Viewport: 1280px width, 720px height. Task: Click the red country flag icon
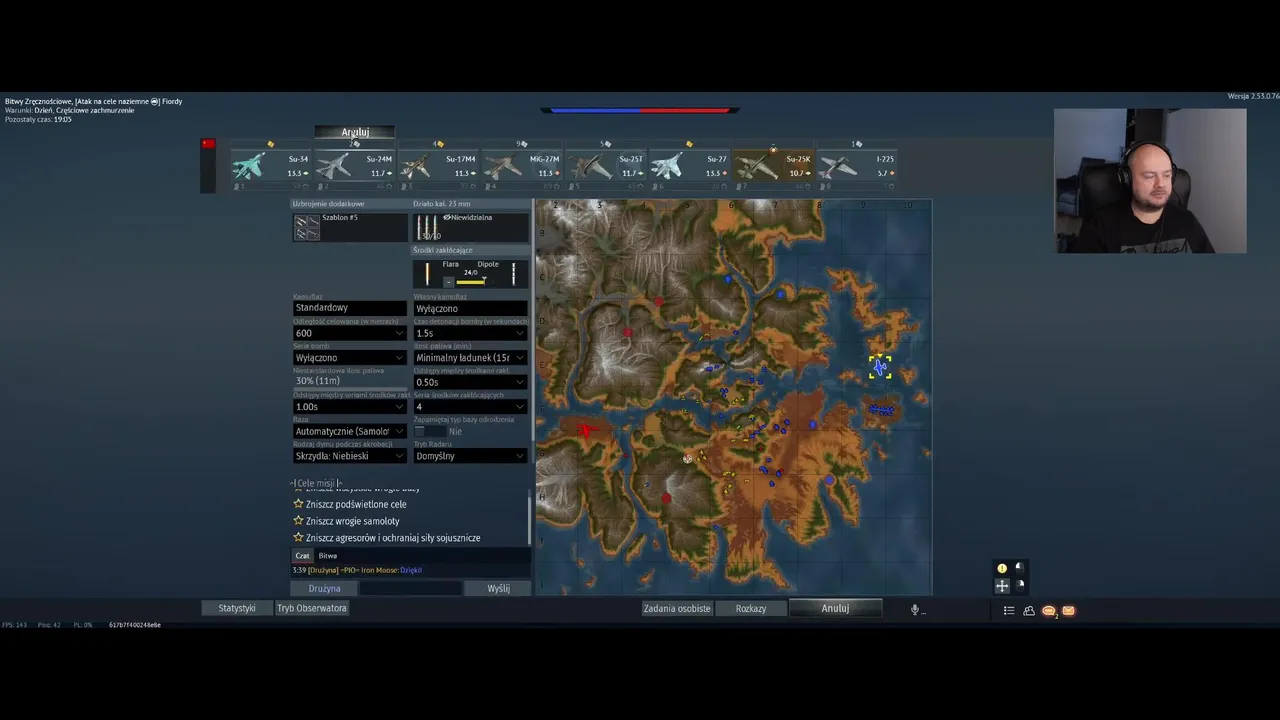[208, 145]
